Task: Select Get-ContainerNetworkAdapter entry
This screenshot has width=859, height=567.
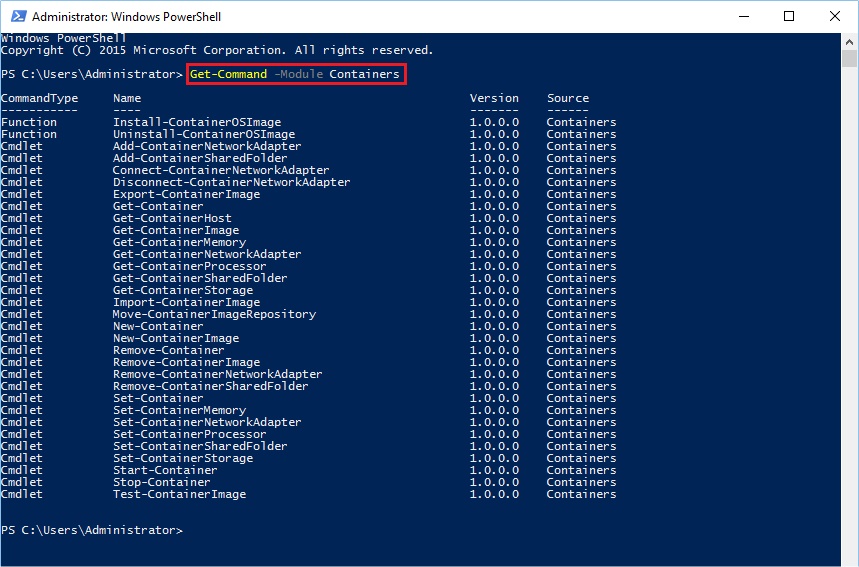Action: [207, 254]
